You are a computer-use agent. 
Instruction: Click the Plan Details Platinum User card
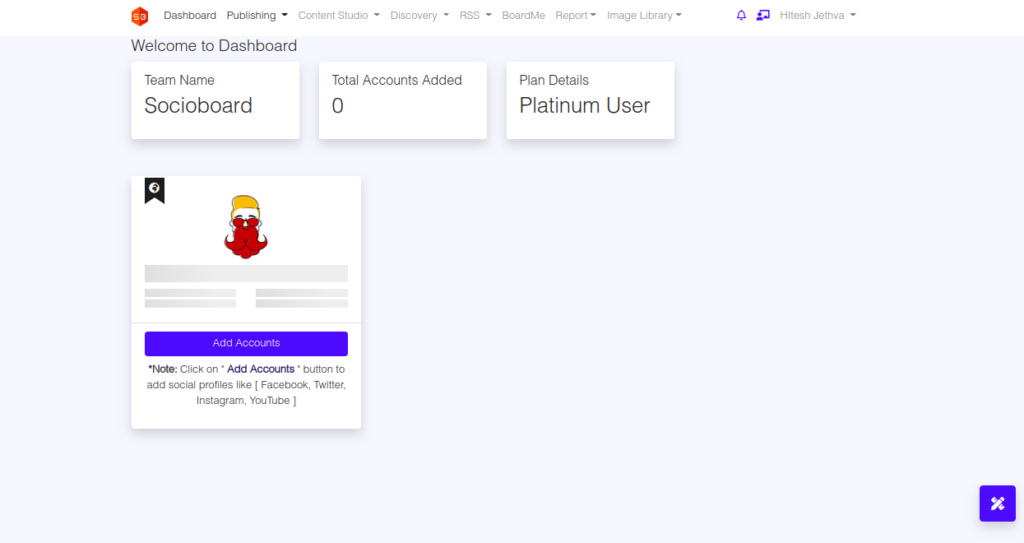click(x=590, y=100)
